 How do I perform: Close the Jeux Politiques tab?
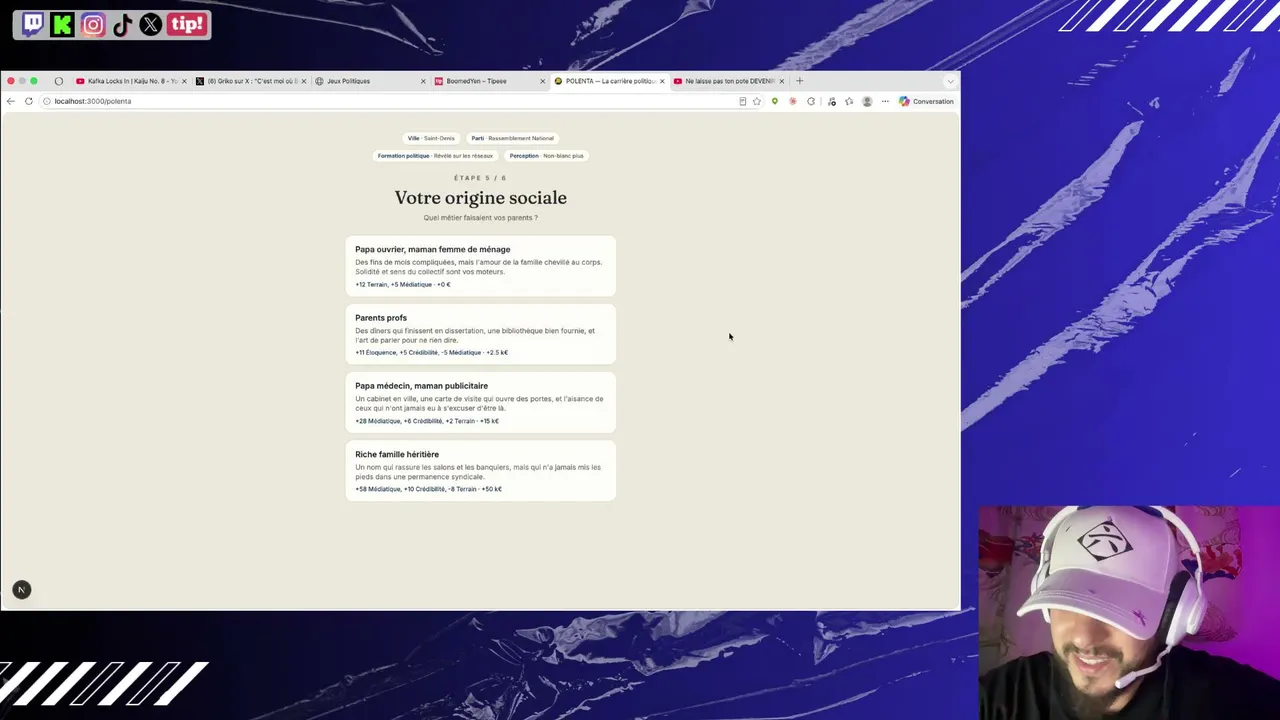click(423, 81)
